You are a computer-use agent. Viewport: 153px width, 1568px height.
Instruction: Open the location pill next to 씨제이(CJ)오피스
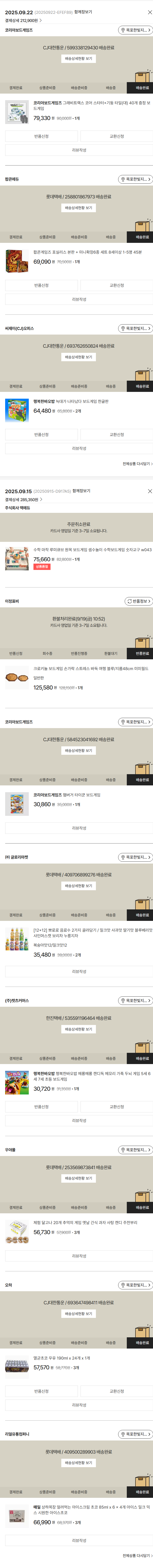click(x=135, y=329)
